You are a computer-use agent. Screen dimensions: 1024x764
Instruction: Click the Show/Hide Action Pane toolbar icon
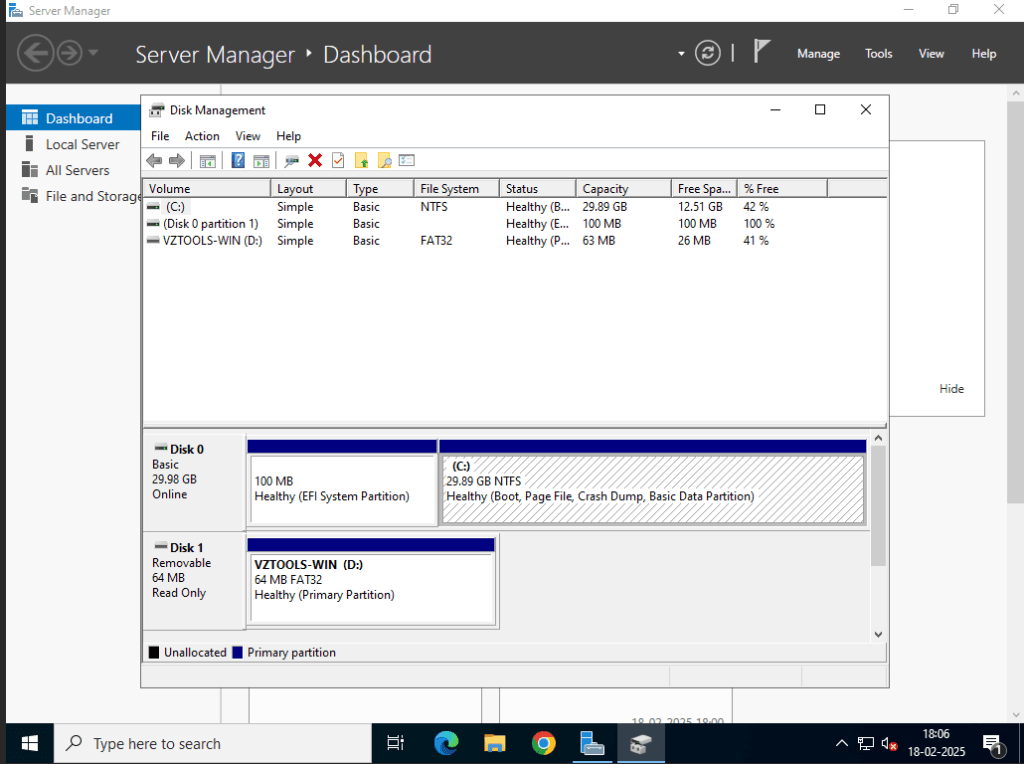(x=261, y=161)
